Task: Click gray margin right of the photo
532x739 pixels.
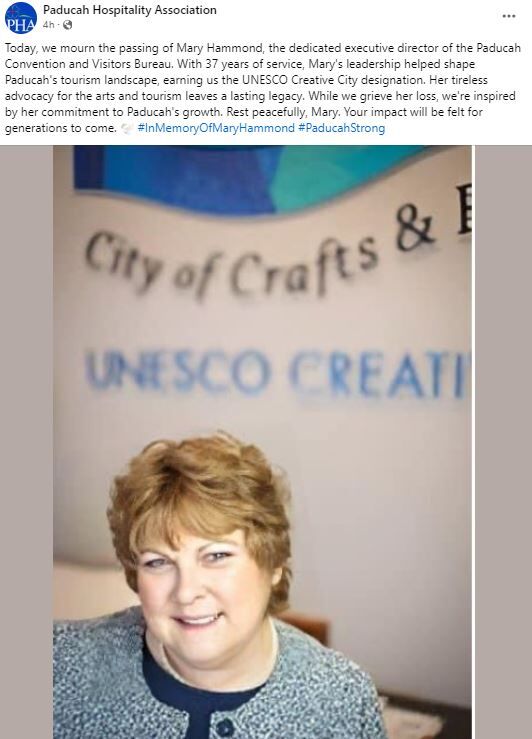Action: point(503,442)
